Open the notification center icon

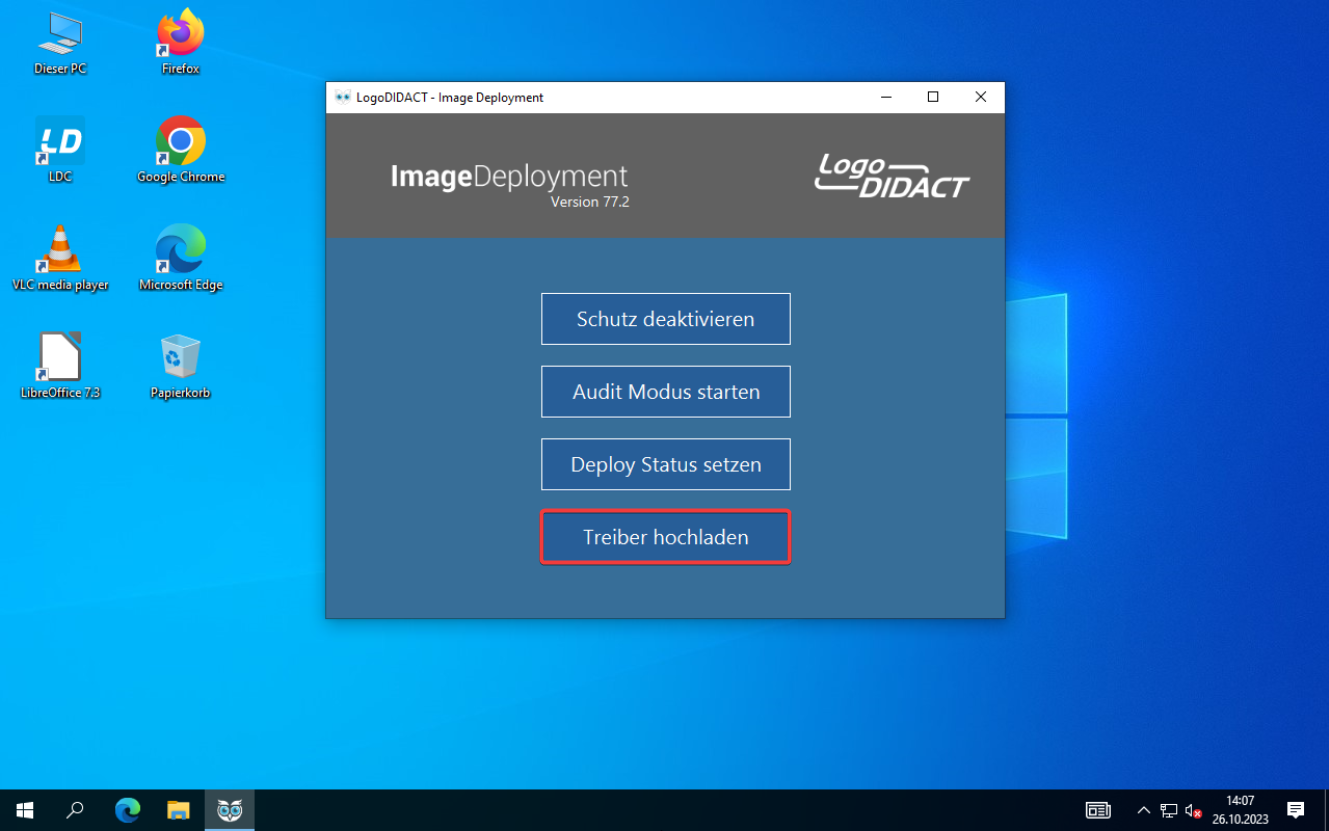coord(1296,810)
